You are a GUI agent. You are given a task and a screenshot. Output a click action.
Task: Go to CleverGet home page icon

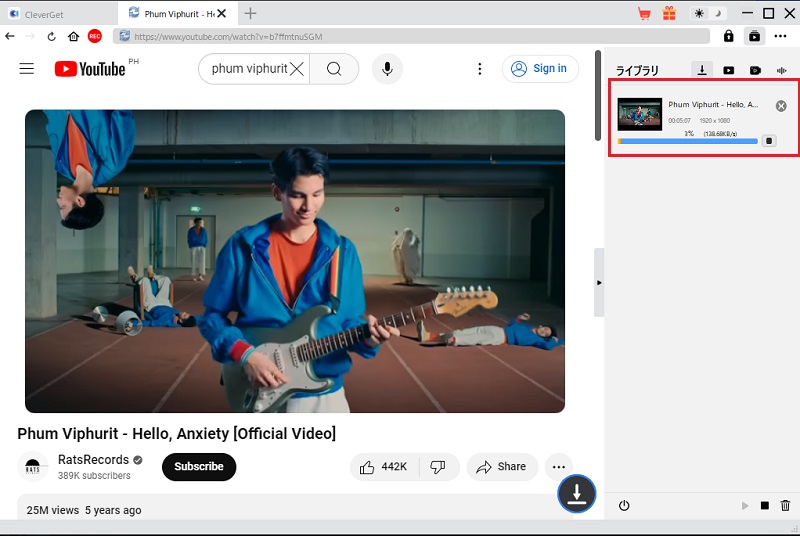click(x=73, y=36)
